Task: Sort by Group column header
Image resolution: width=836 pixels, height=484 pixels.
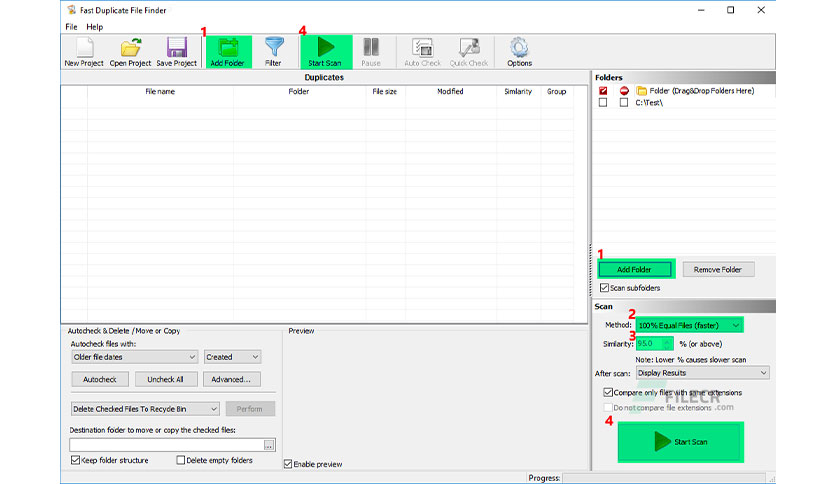Action: [x=556, y=92]
